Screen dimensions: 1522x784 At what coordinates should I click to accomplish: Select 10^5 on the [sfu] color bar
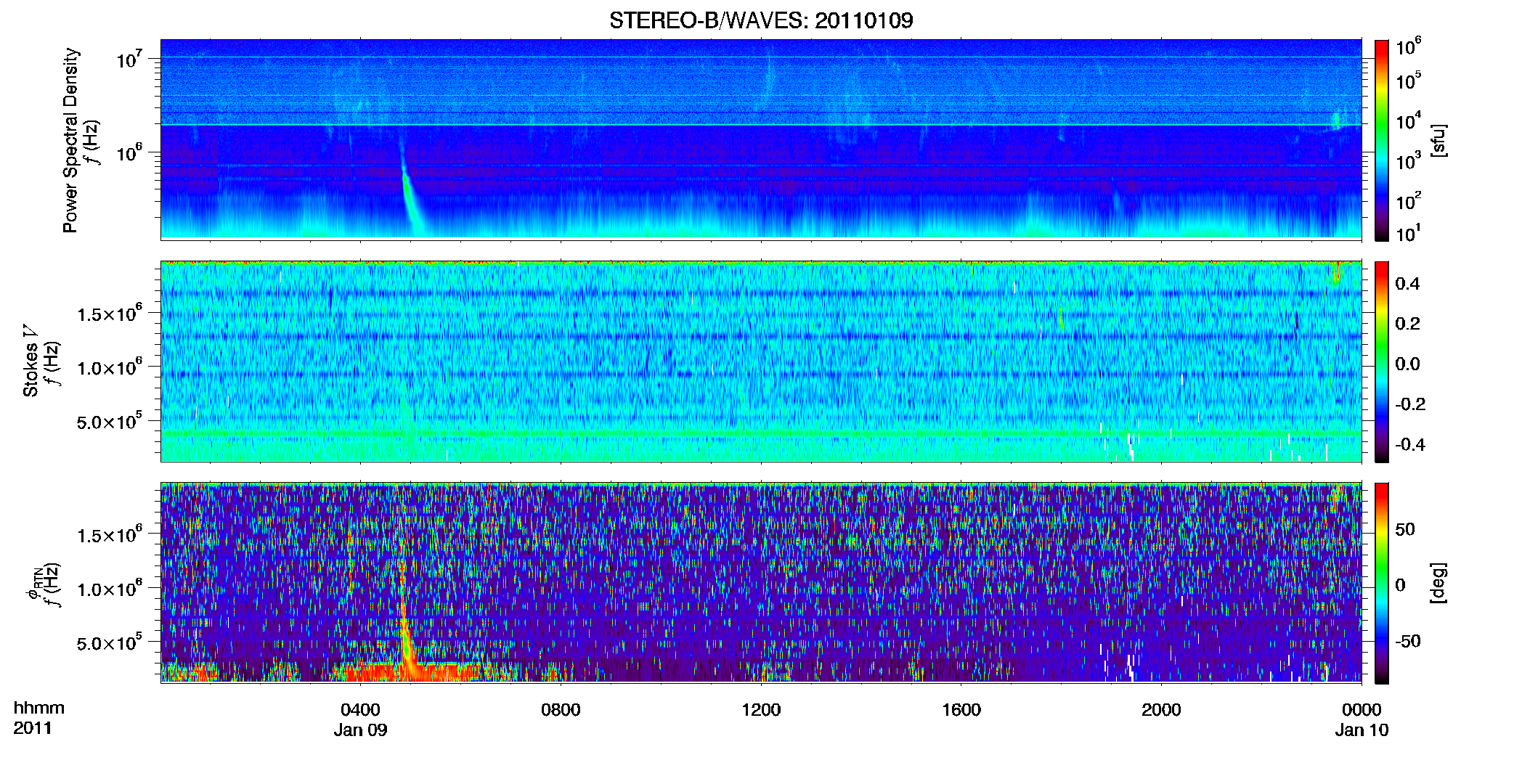point(1408,81)
